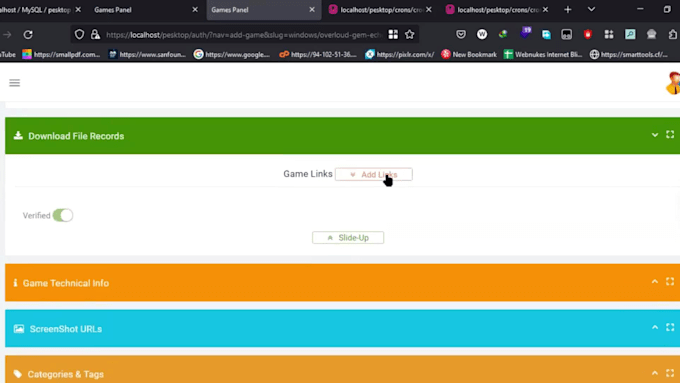The width and height of the screenshot is (680, 383).
Task: Open the Pocket save icon in toolbar
Action: point(461,34)
